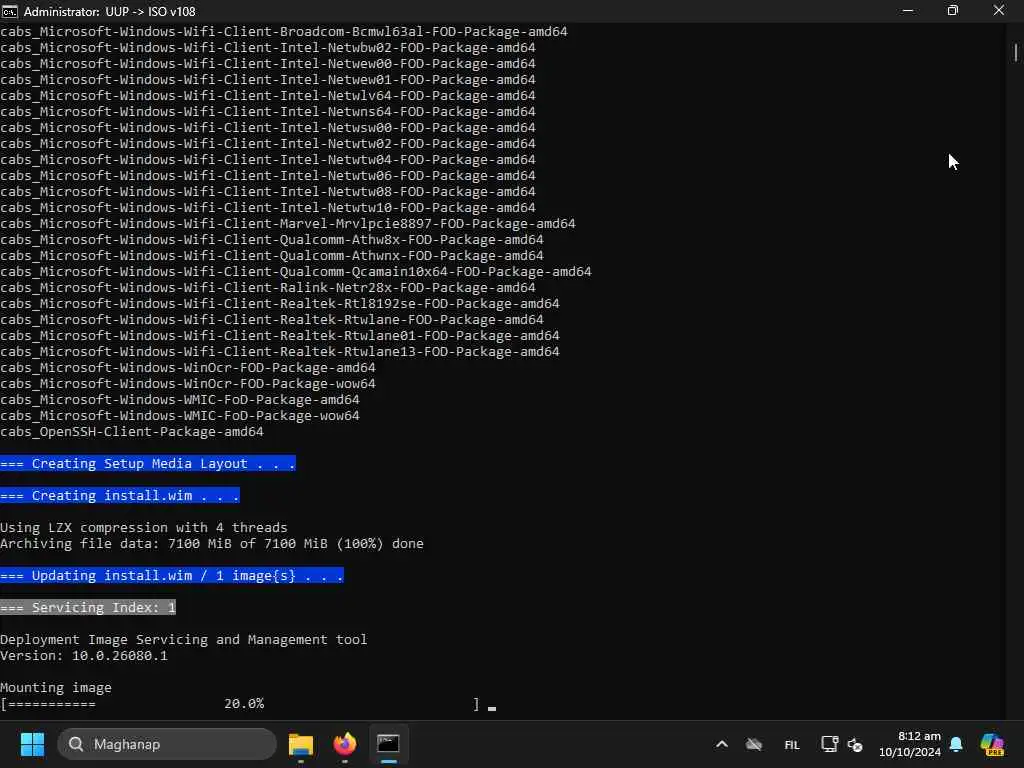Click 'Intel-Netwtw02-FOD-Package' line
This screenshot has height=768, width=1024.
point(268,144)
